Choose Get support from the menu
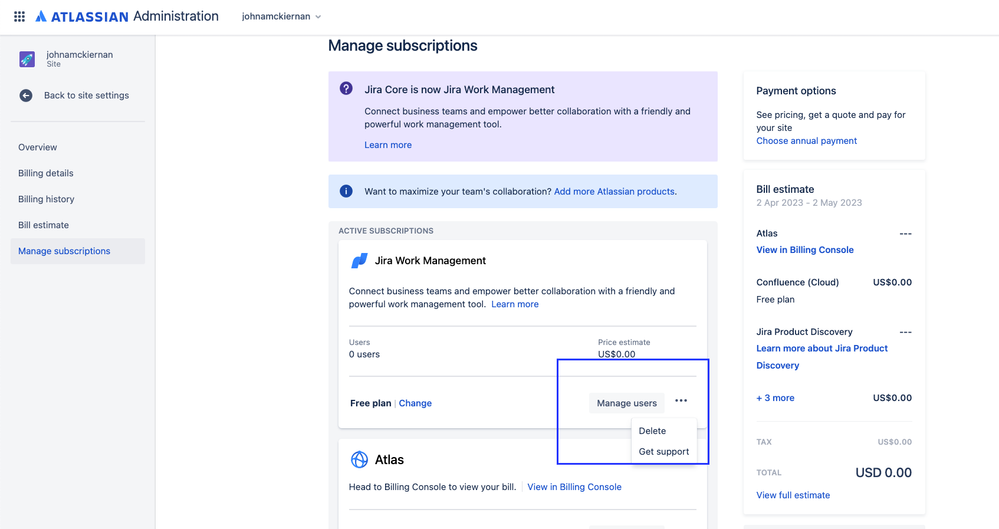Image resolution: width=999 pixels, height=529 pixels. (x=663, y=452)
